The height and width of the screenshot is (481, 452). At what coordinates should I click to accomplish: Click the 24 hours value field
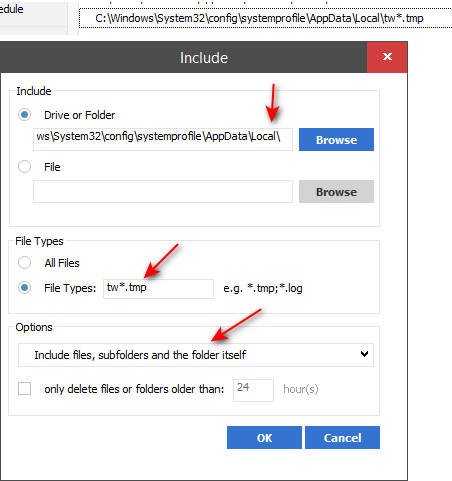[253, 390]
